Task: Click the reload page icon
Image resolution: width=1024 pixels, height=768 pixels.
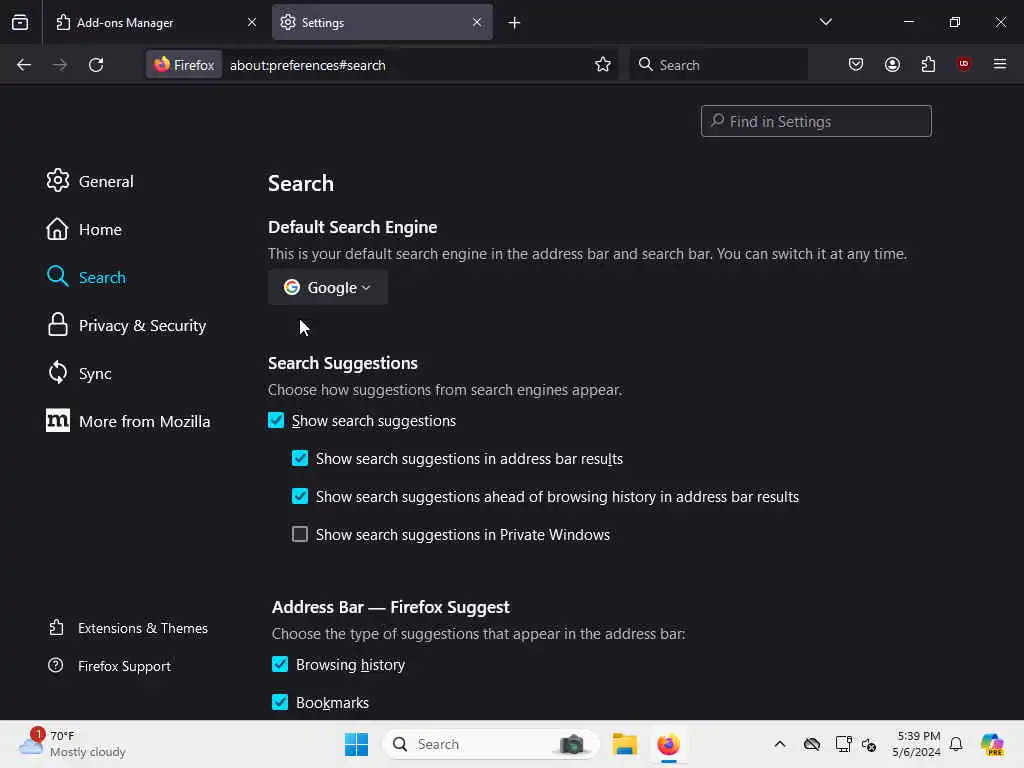Action: click(96, 65)
